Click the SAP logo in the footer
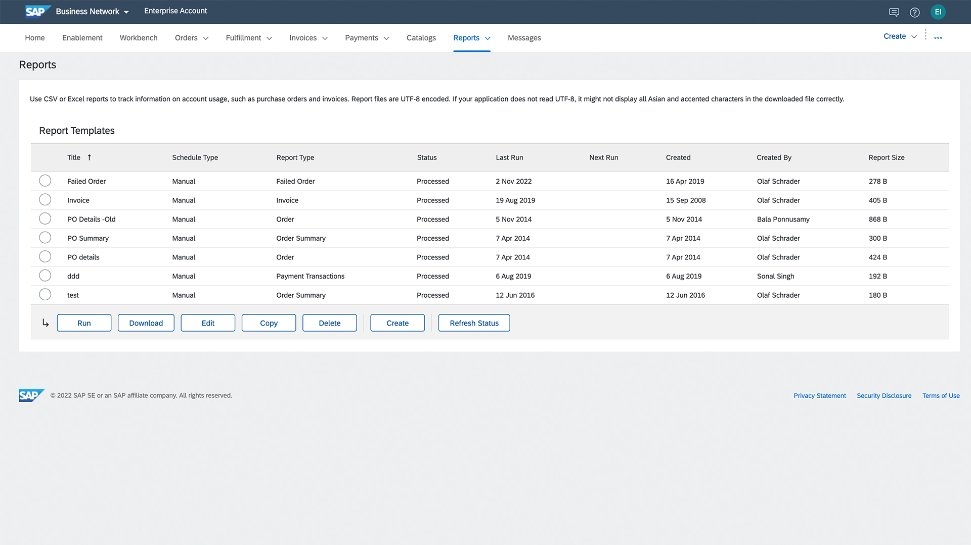This screenshot has height=545, width=971. coord(31,395)
